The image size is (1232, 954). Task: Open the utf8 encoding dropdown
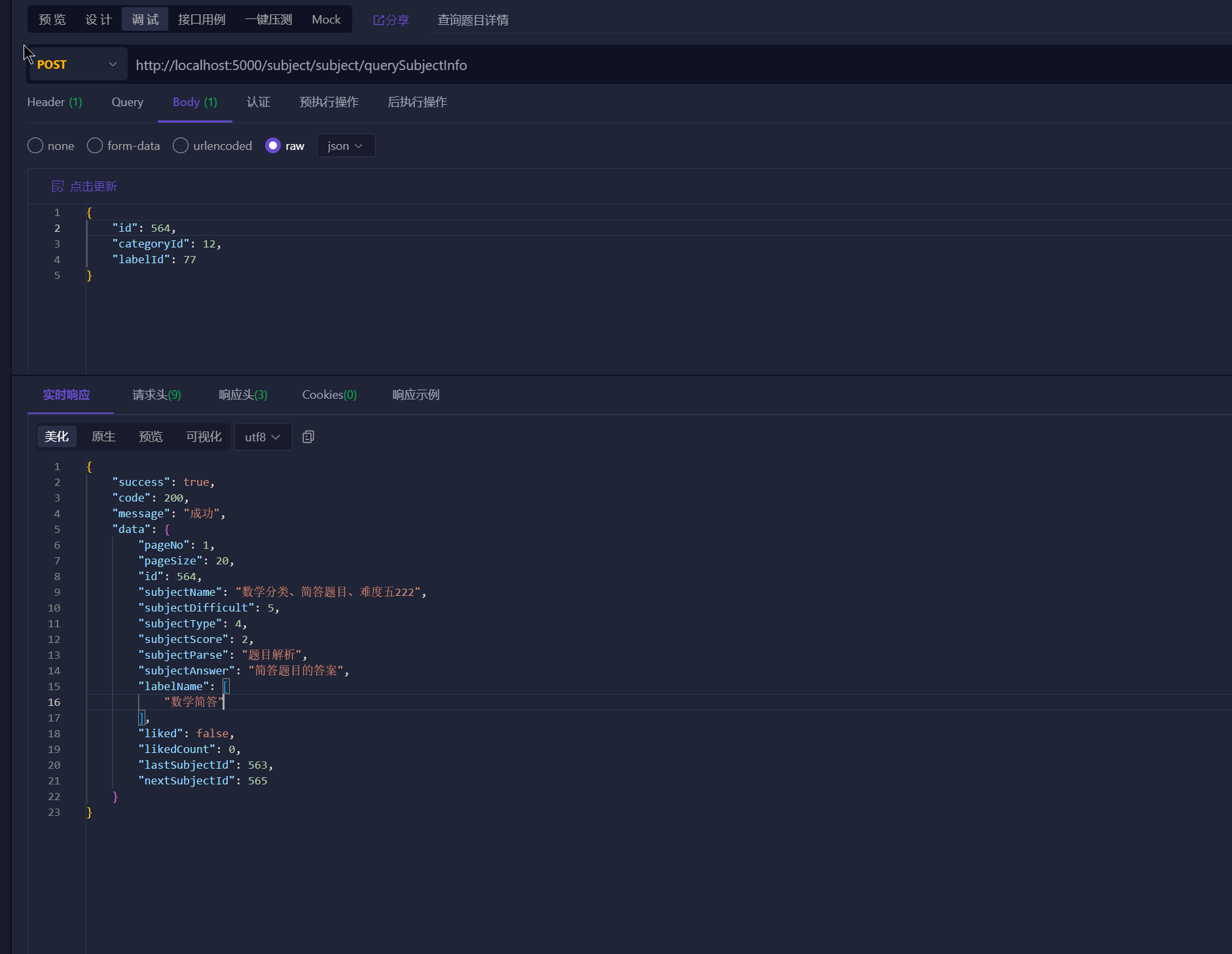pos(263,437)
